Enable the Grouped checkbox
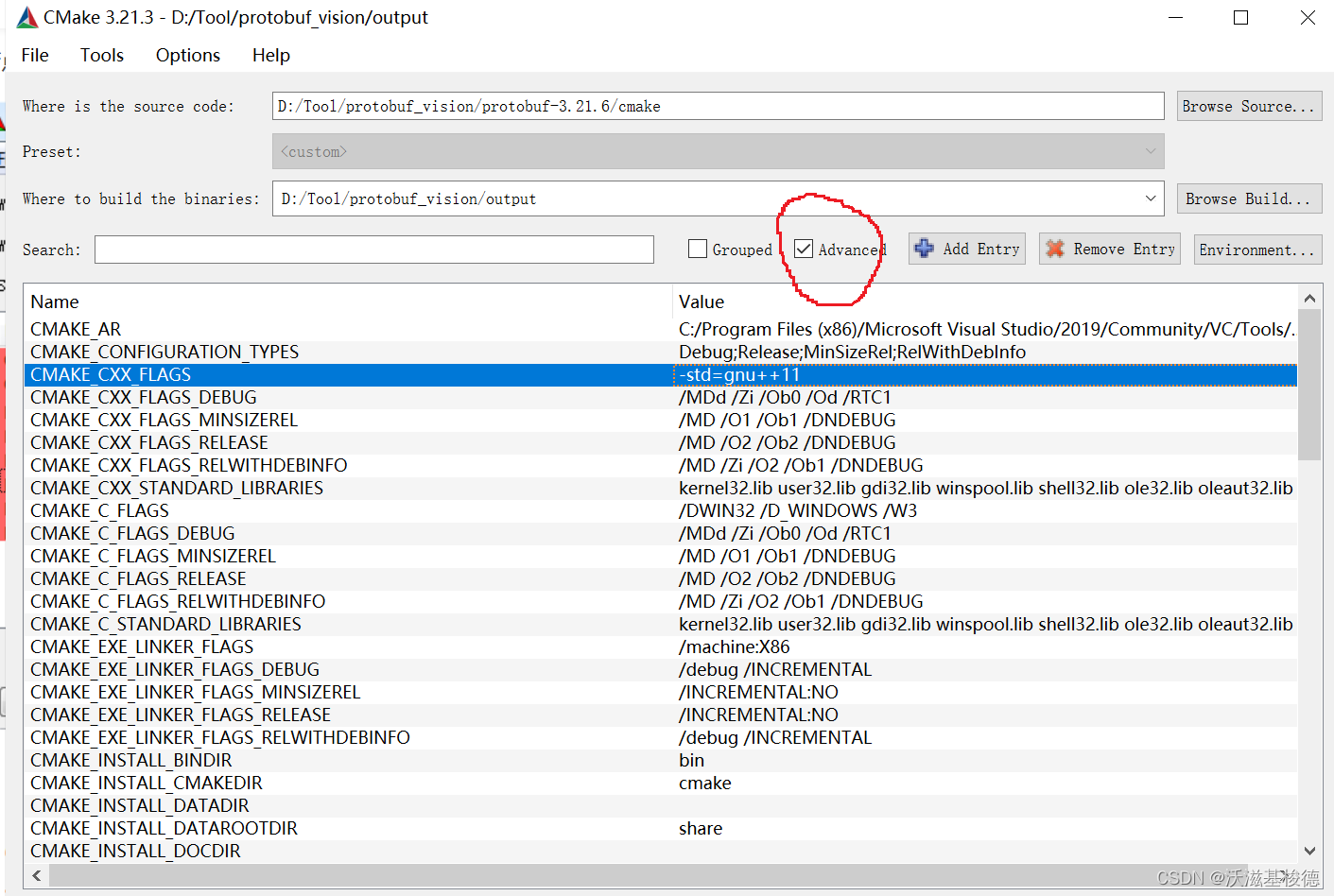 click(698, 249)
